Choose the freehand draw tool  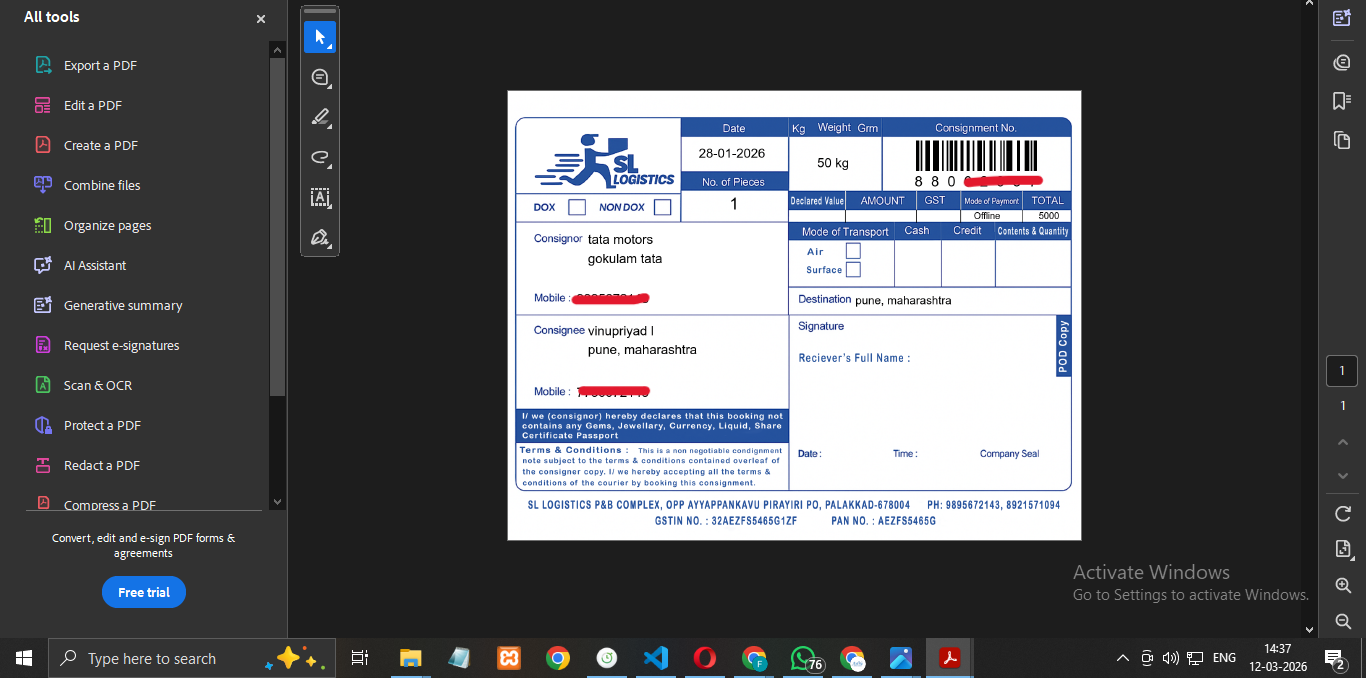pyautogui.click(x=320, y=157)
